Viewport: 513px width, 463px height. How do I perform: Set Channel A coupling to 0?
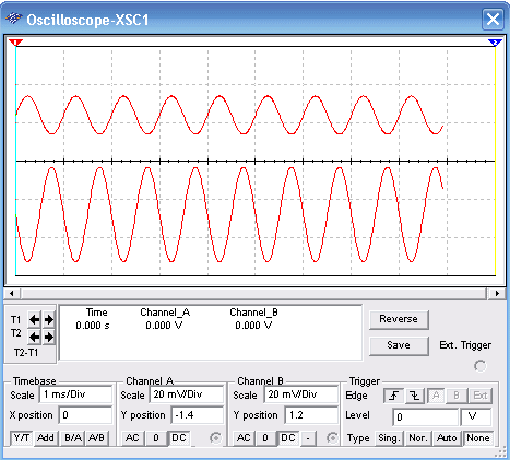click(x=156, y=439)
